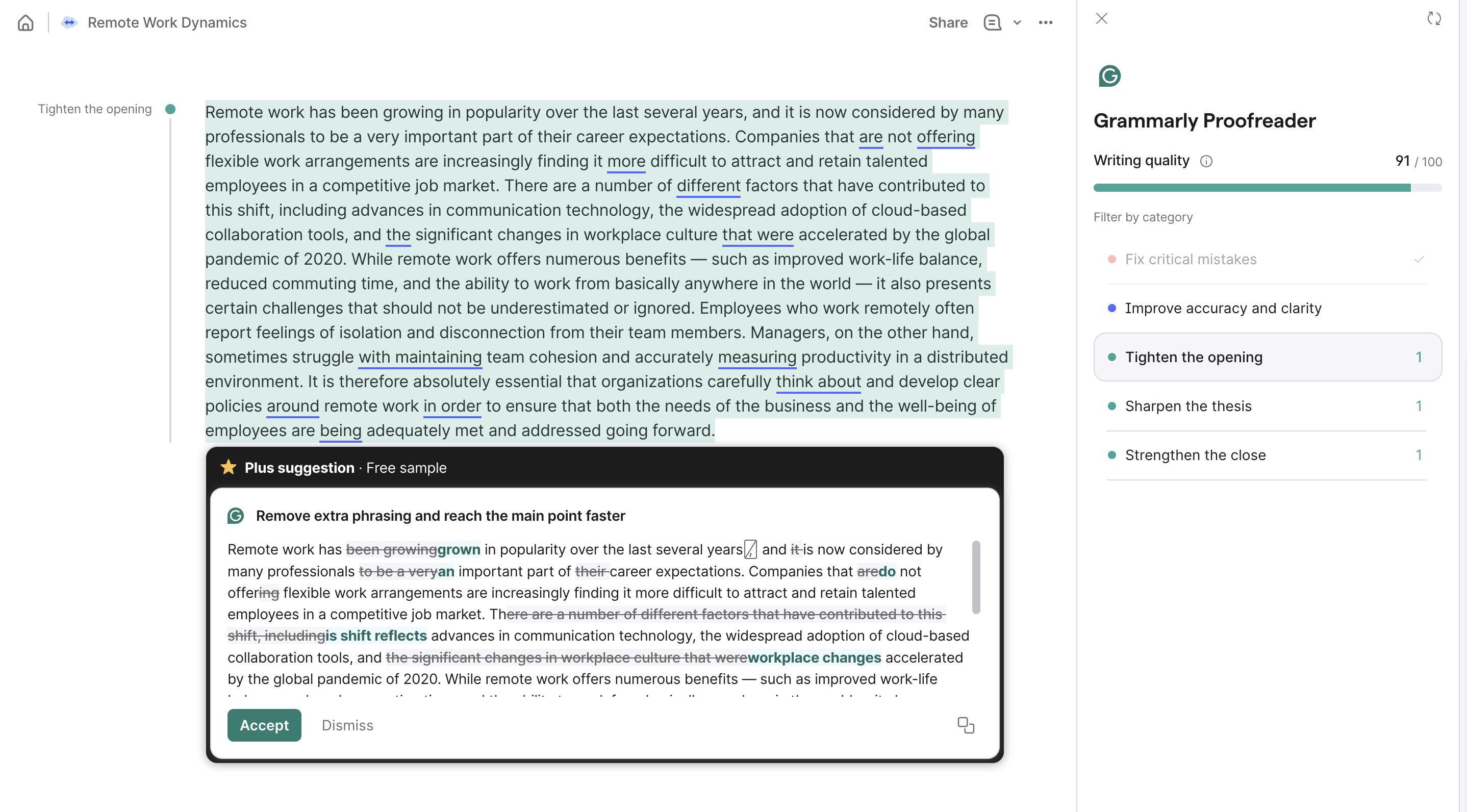The image size is (1467, 812).
Task: Select Fix critical mistakes category
Action: coord(1268,259)
